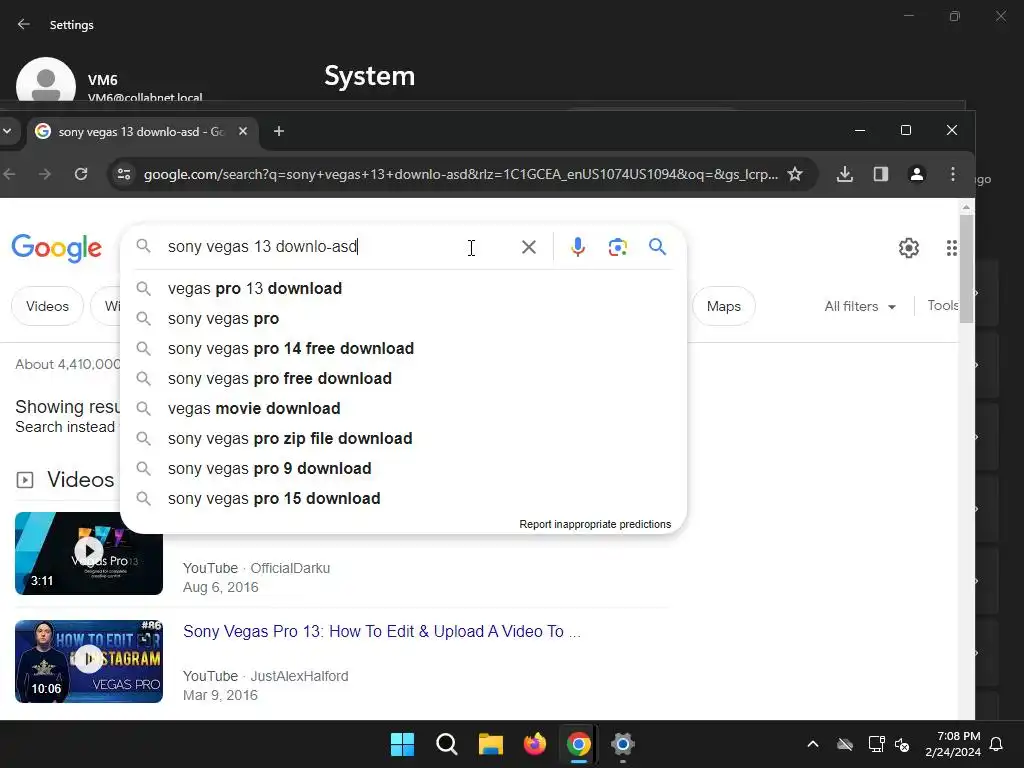The height and width of the screenshot is (768, 1024).
Task: Filter results by Videos chip
Action: [47, 306]
